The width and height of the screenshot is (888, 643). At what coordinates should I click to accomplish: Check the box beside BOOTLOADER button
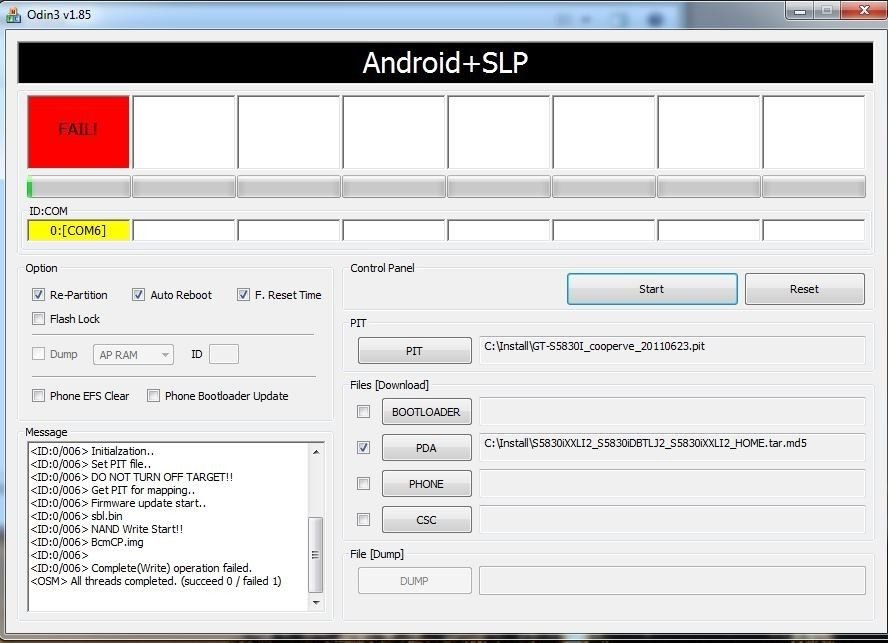[364, 412]
